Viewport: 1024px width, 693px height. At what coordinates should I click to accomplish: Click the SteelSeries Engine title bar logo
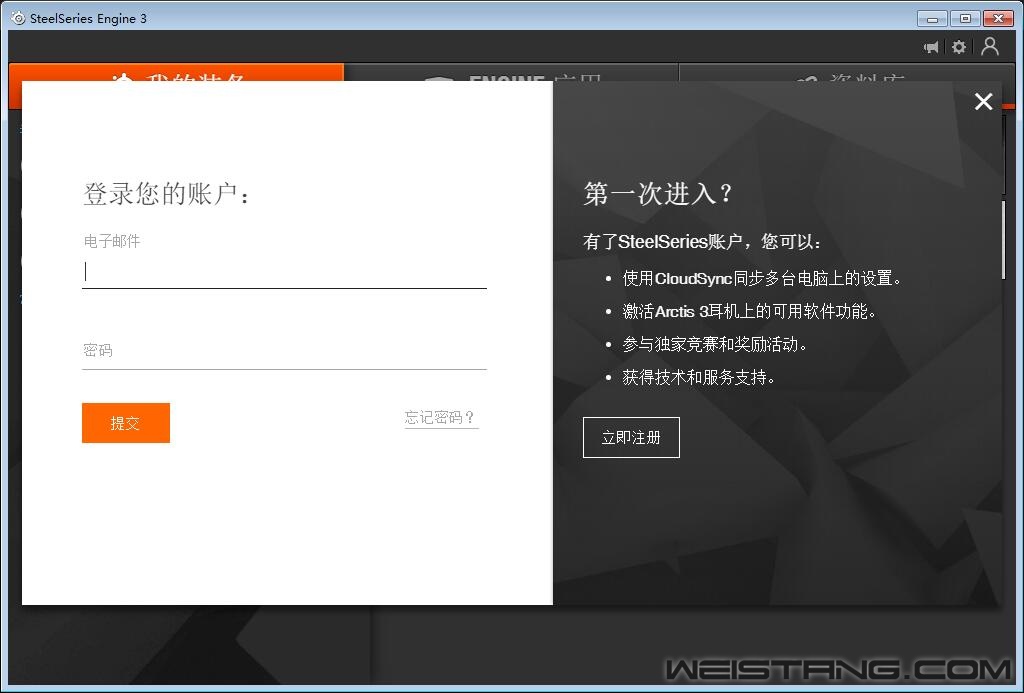click(18, 18)
